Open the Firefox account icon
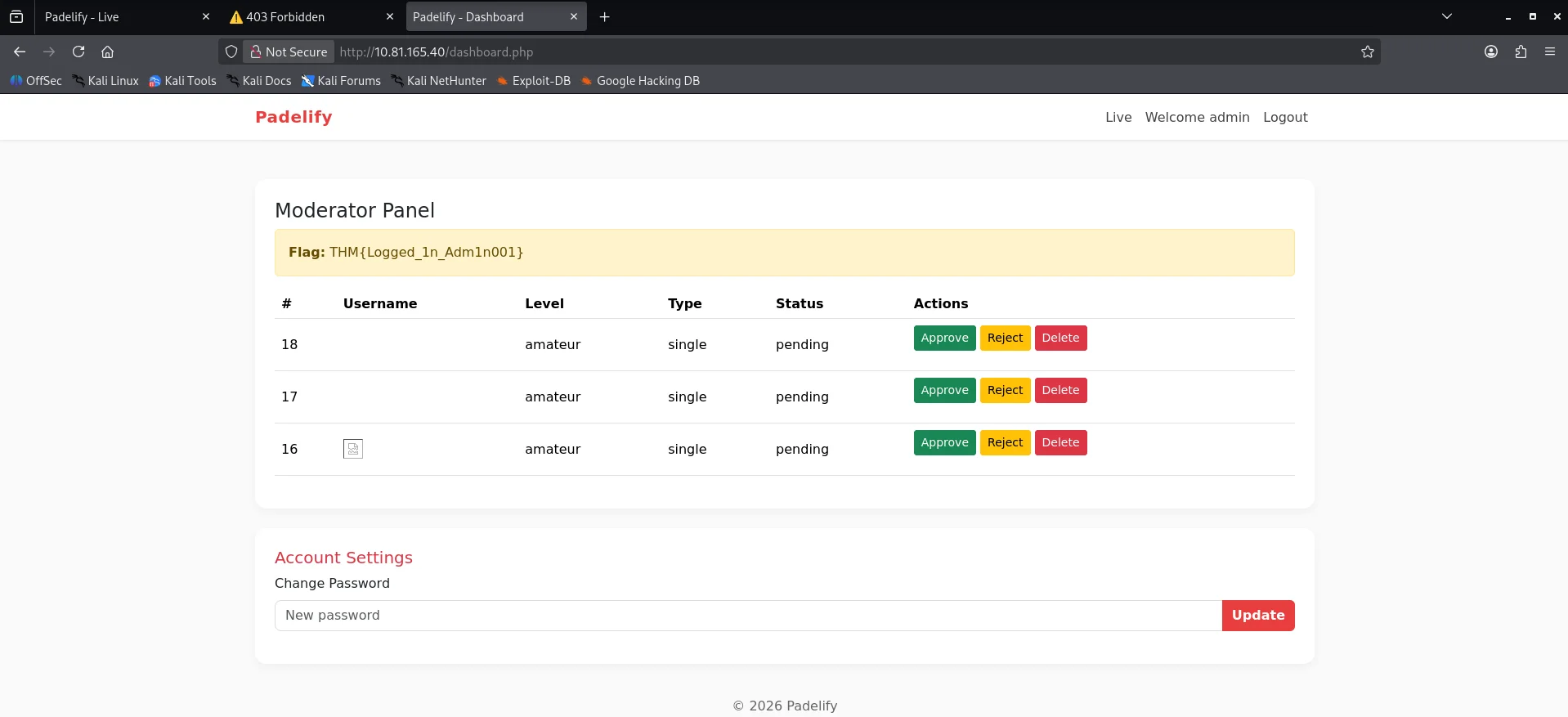 pyautogui.click(x=1490, y=52)
